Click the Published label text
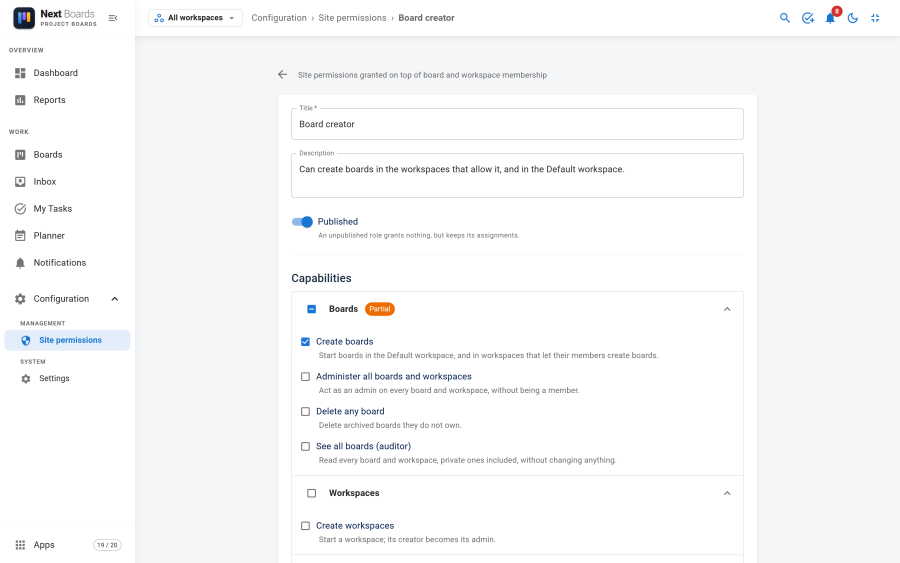 338,222
